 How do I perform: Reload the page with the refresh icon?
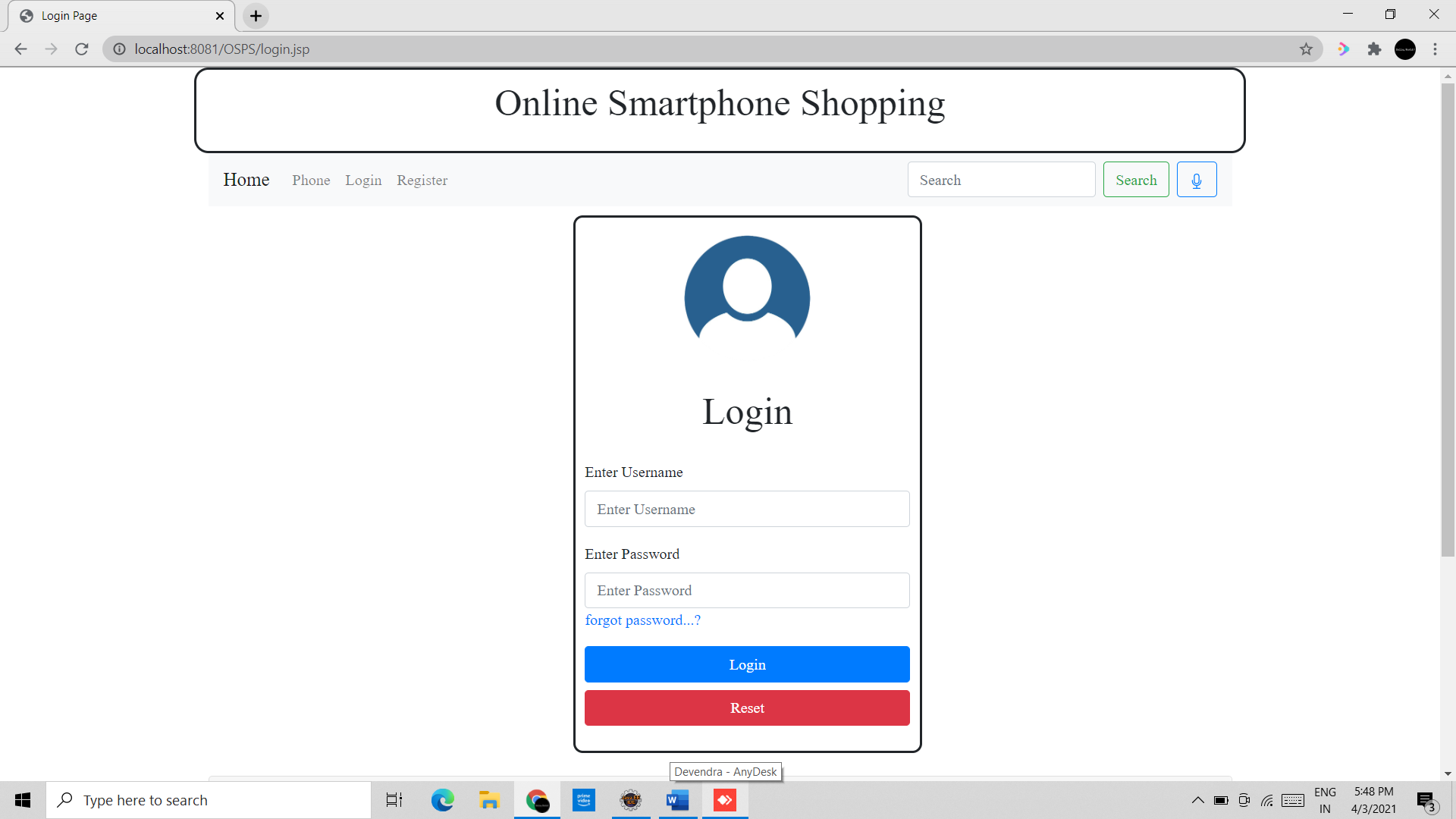point(82,49)
